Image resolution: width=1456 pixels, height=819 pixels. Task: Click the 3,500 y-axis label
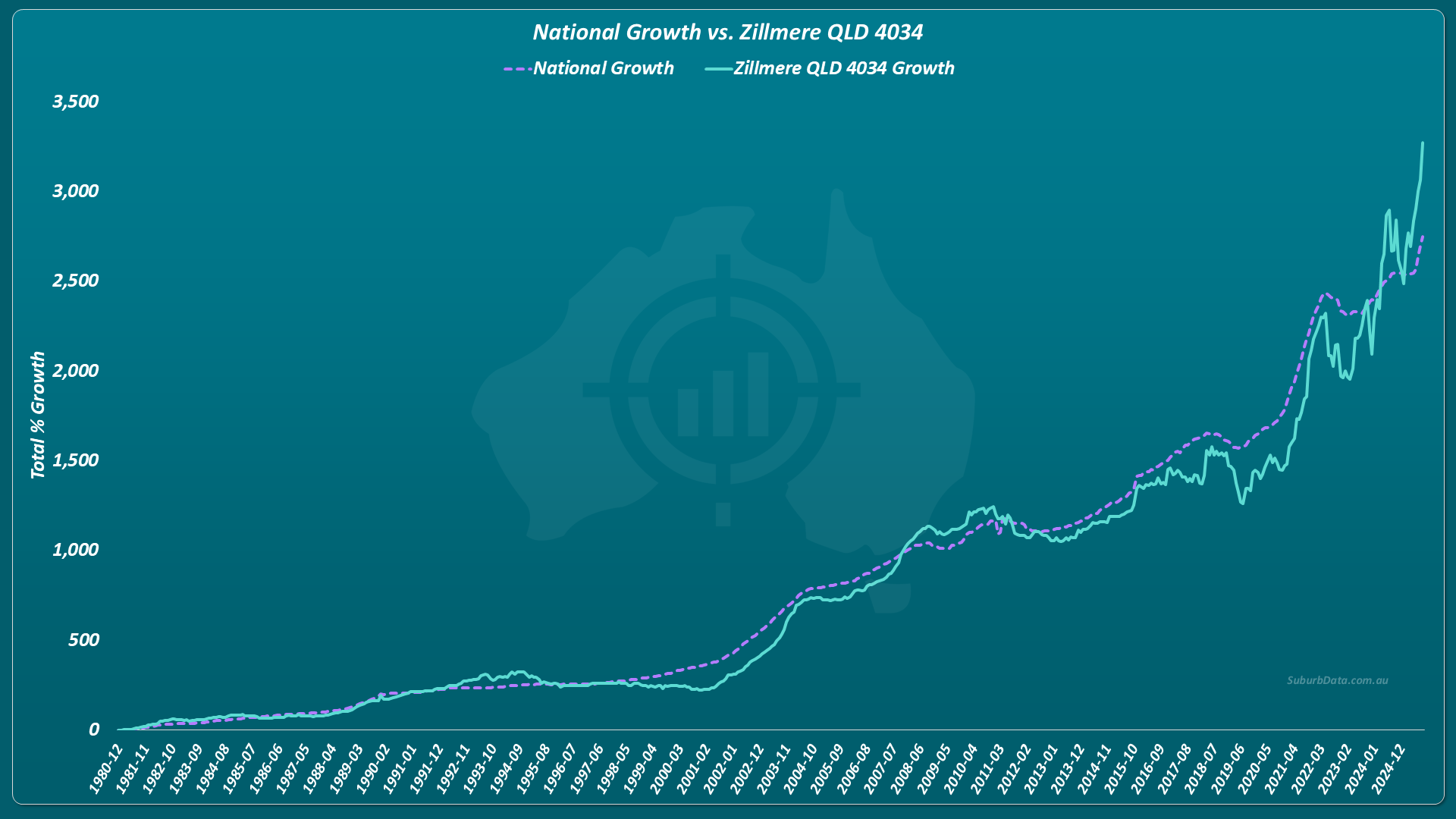(x=76, y=102)
